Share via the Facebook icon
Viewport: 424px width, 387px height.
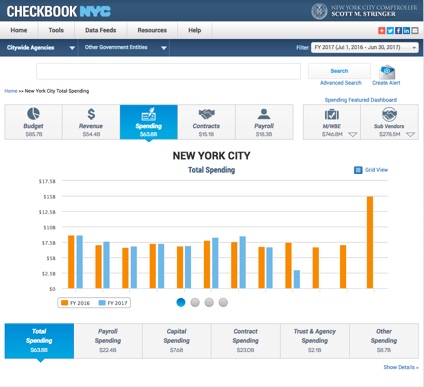(398, 31)
